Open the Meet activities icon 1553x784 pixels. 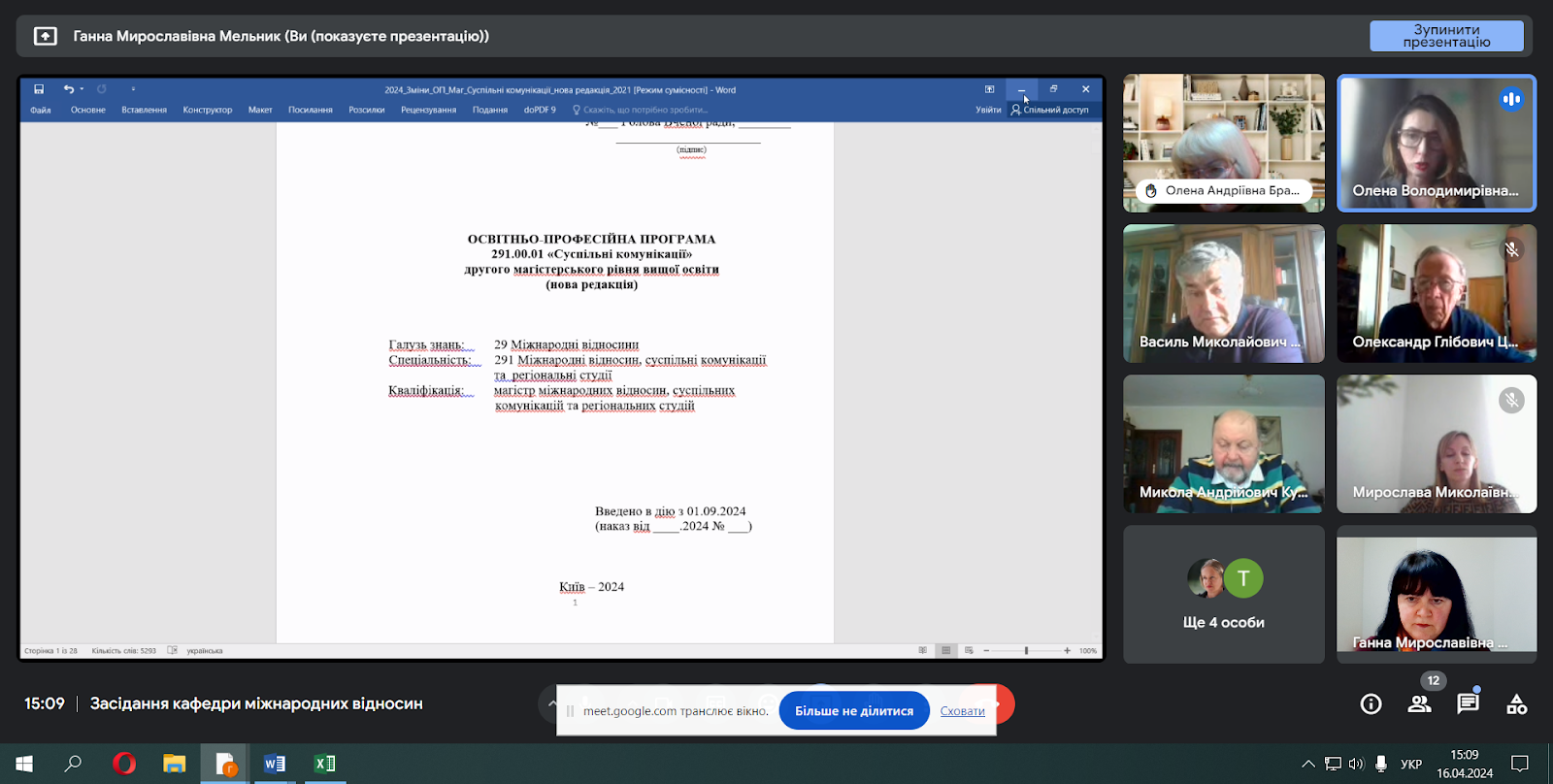(1516, 704)
